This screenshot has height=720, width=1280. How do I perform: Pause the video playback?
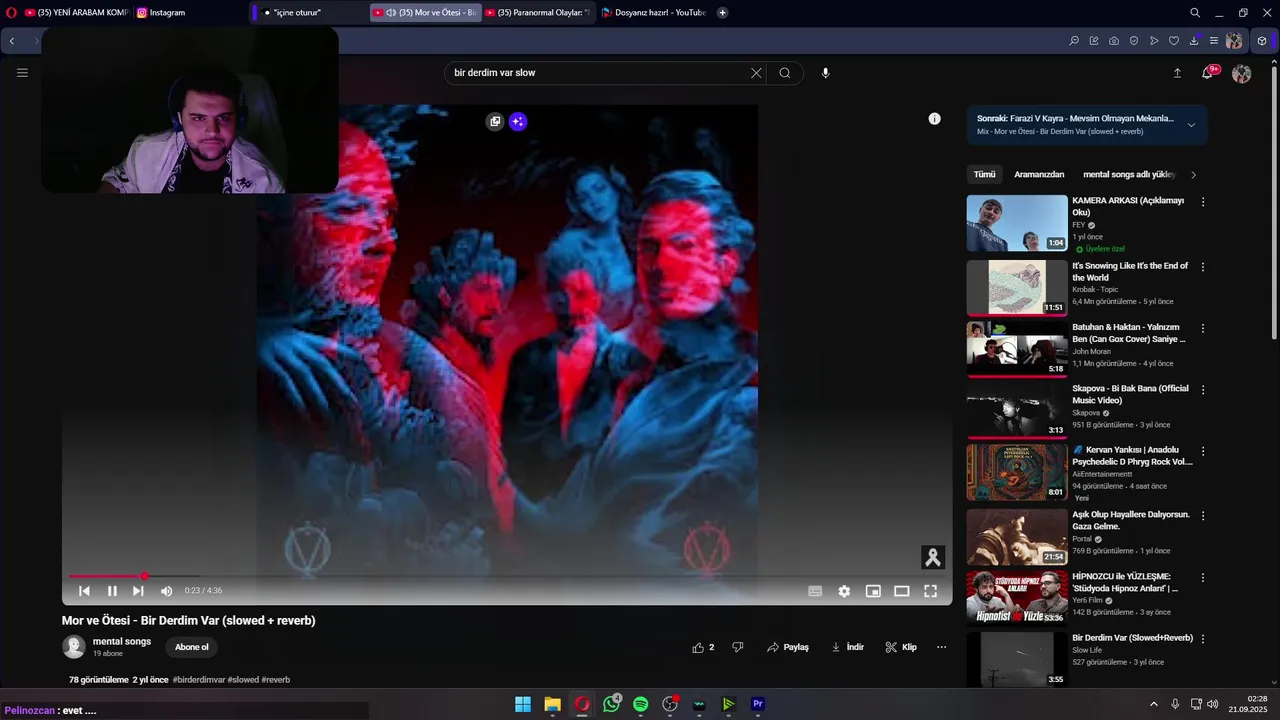coord(112,591)
